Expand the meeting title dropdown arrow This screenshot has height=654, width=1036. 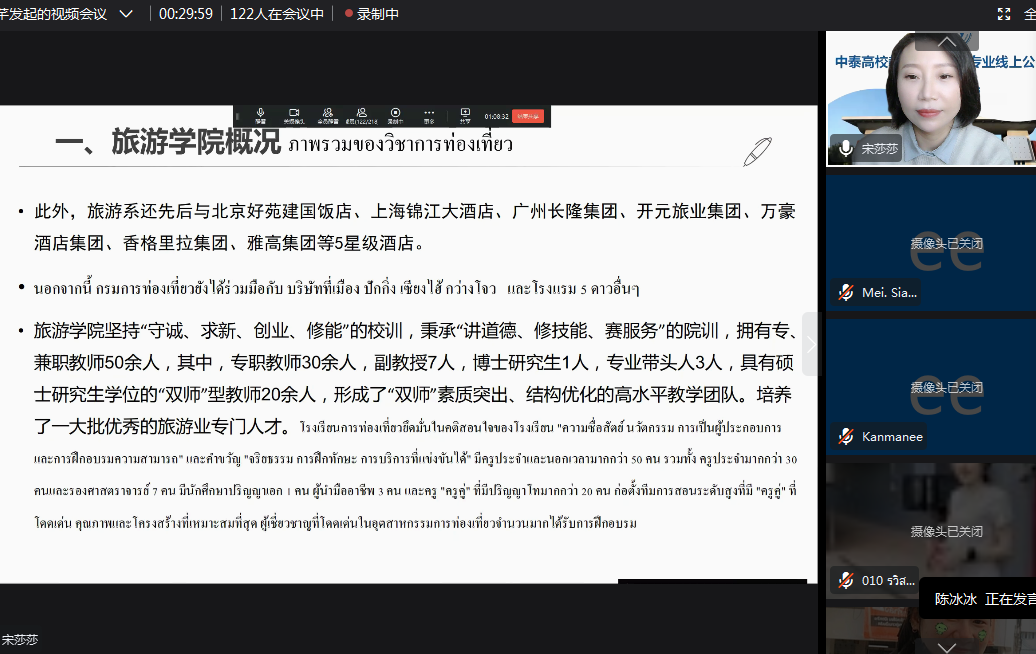pyautogui.click(x=125, y=14)
